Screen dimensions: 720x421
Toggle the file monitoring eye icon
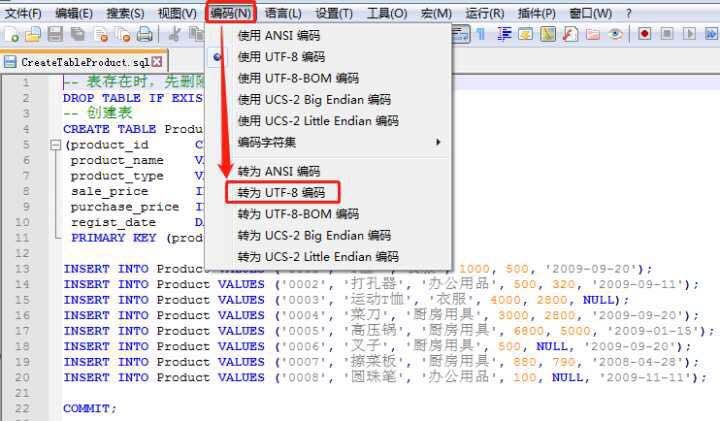(x=615, y=34)
